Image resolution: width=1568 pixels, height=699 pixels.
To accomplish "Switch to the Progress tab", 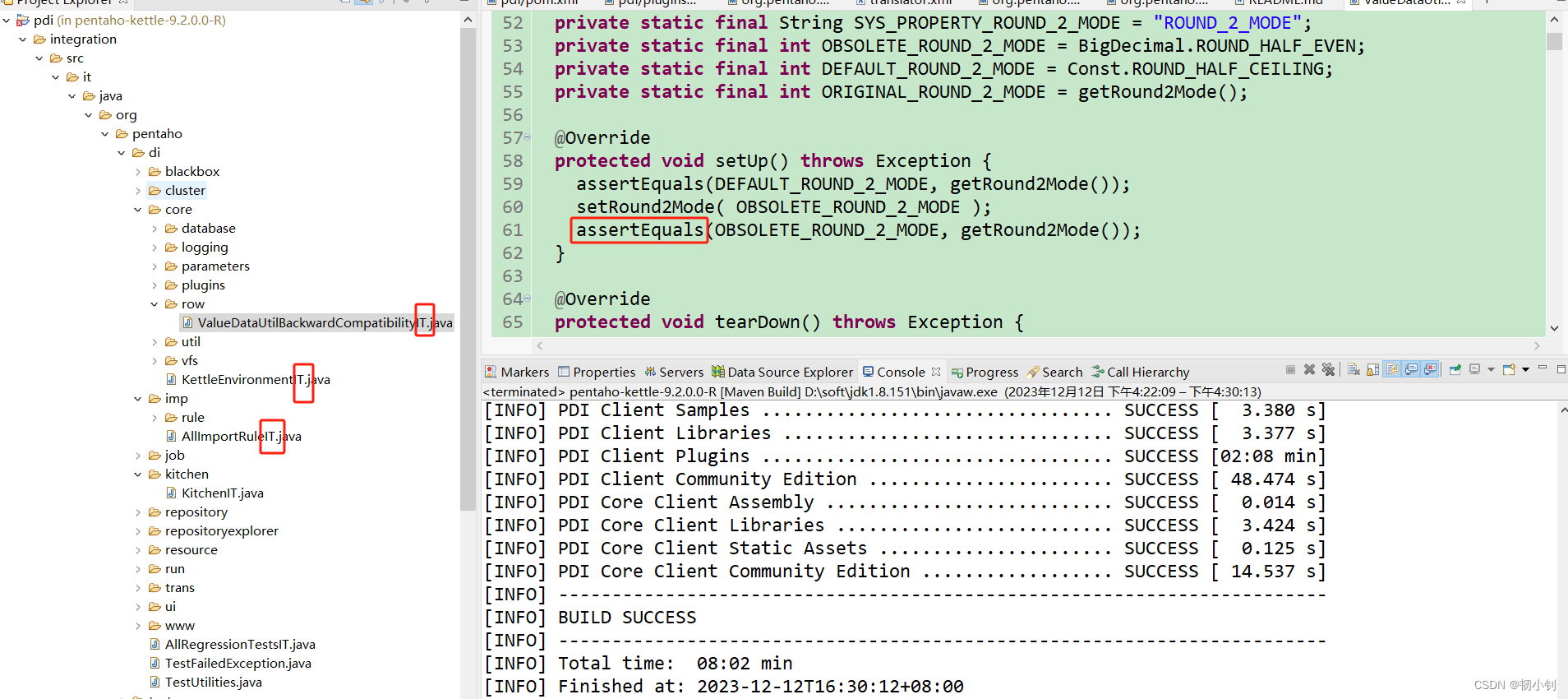I will coord(985,372).
